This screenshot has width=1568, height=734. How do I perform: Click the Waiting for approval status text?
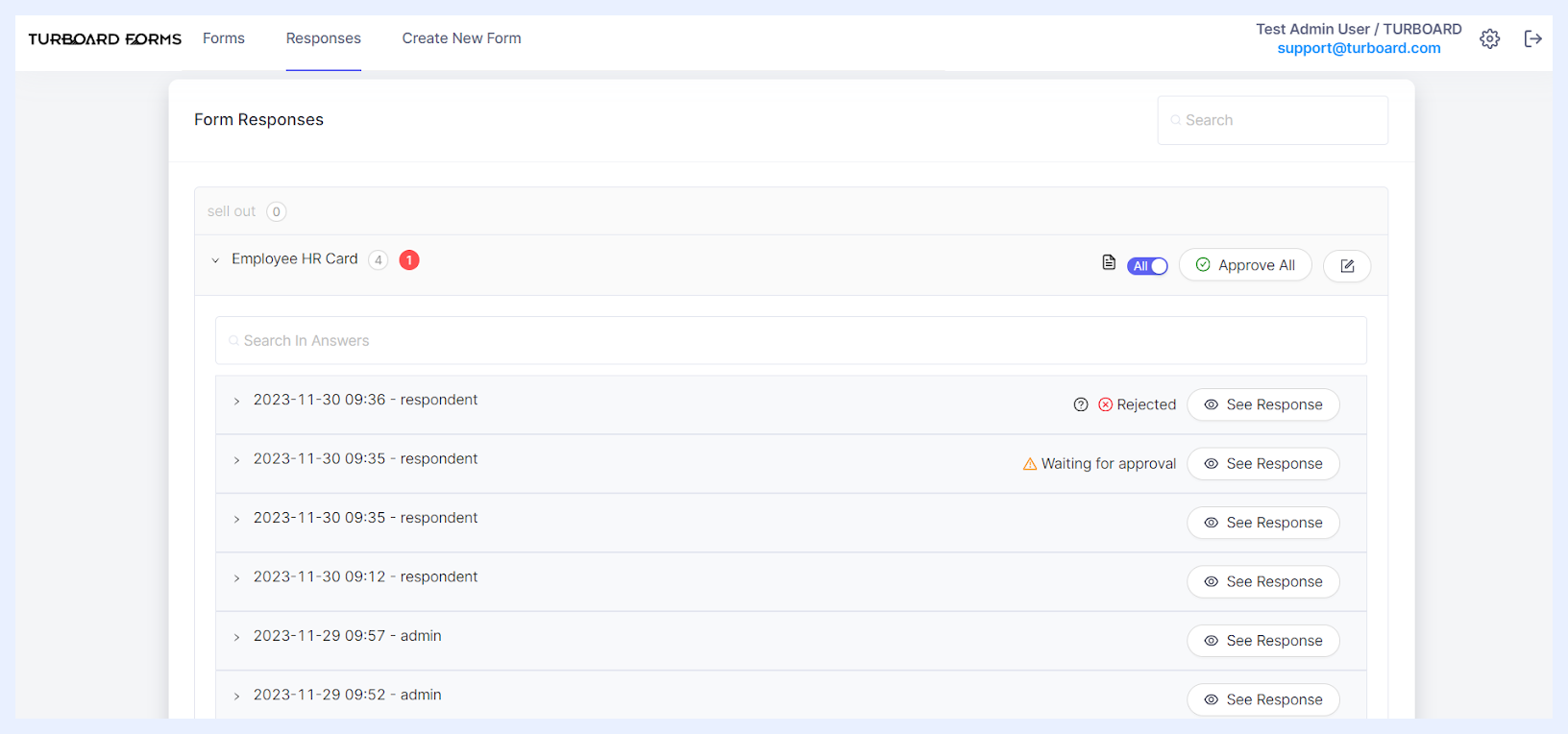click(x=1109, y=464)
